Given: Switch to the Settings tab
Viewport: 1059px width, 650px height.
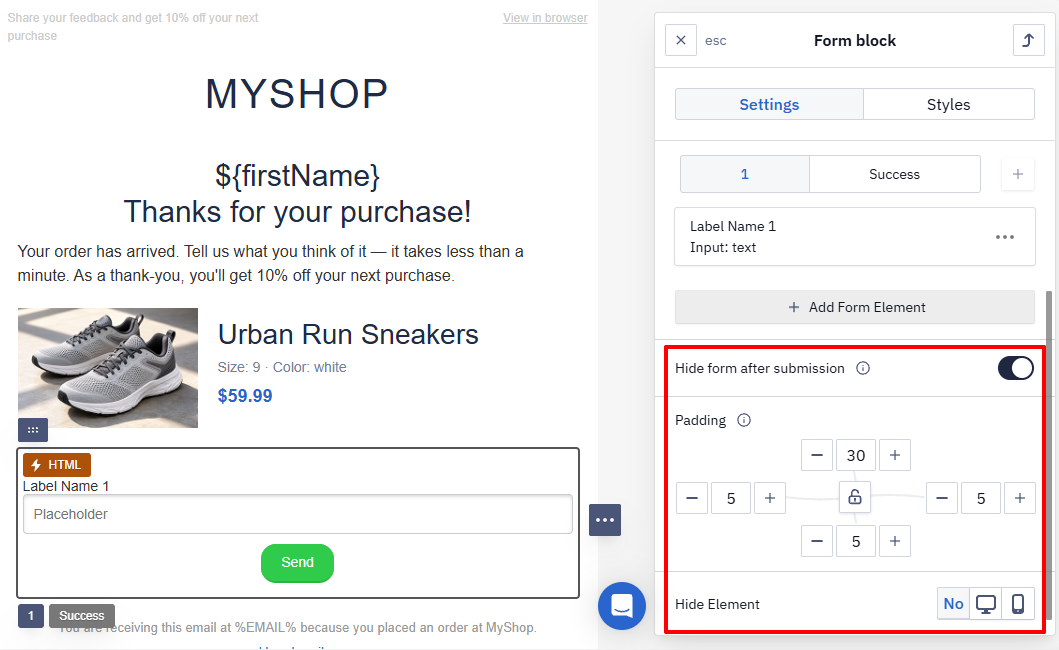Looking at the screenshot, I should click(x=769, y=105).
